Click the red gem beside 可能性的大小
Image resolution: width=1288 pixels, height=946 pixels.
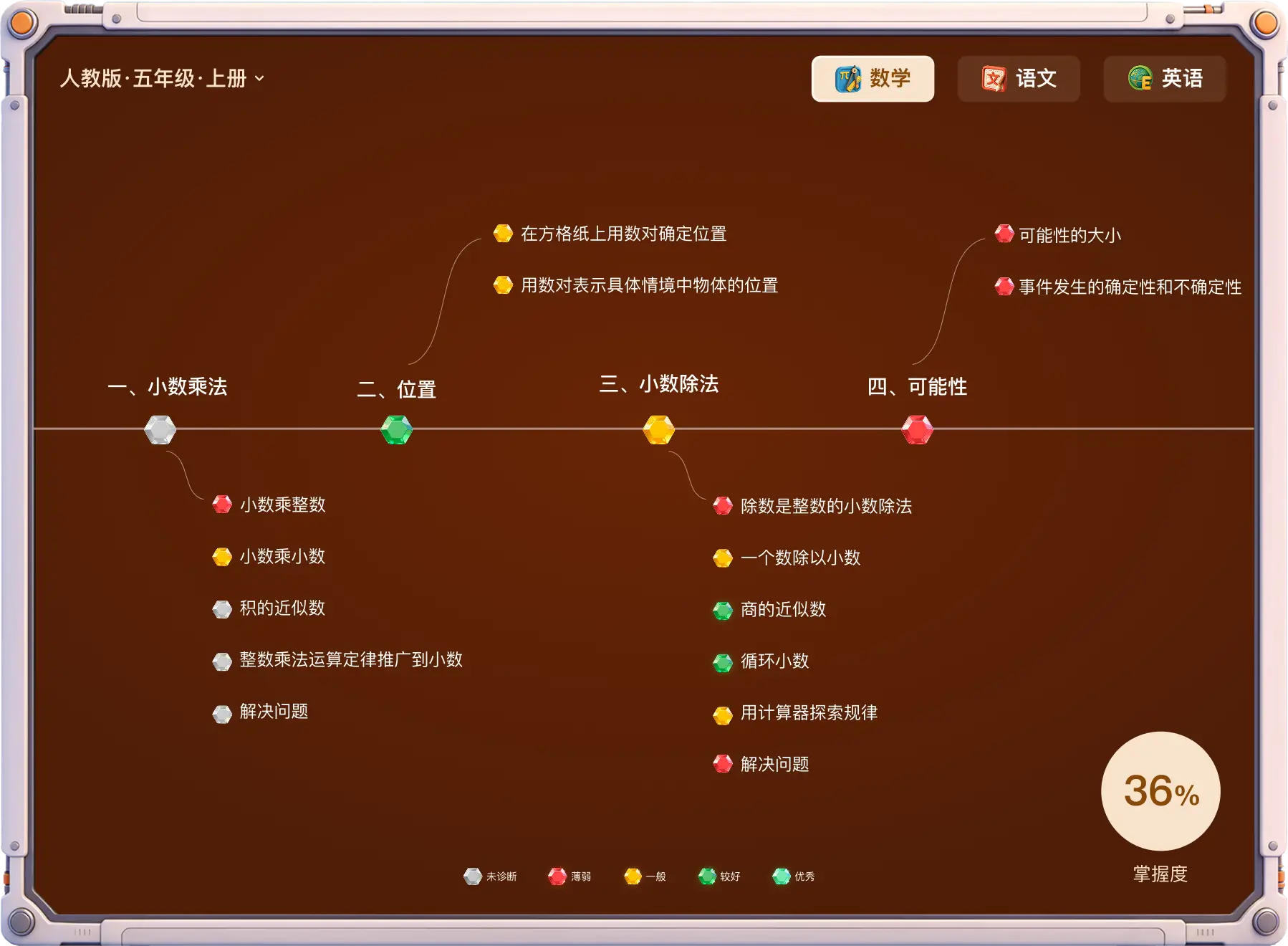pos(1004,234)
